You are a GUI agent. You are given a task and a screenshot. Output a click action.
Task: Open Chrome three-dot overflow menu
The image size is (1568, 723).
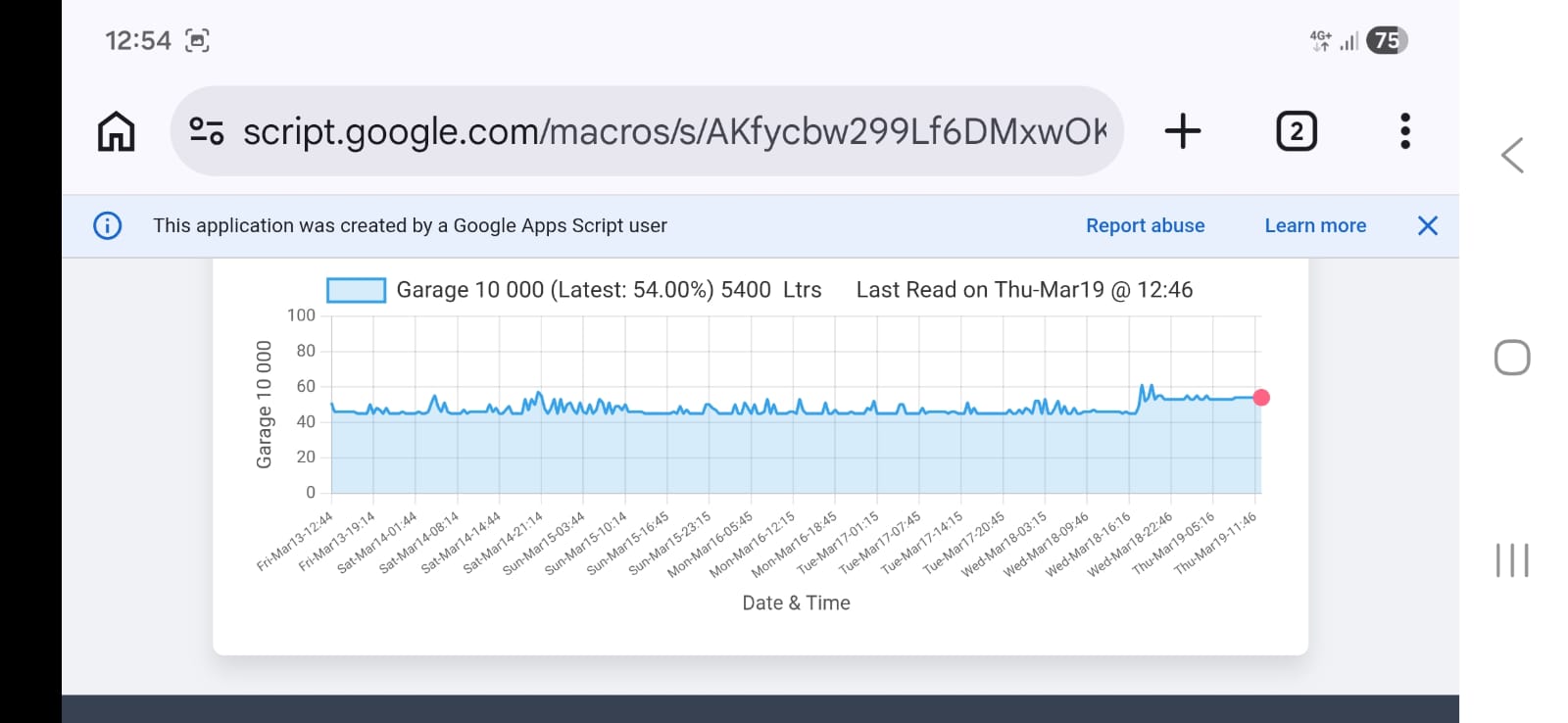pos(1405,131)
